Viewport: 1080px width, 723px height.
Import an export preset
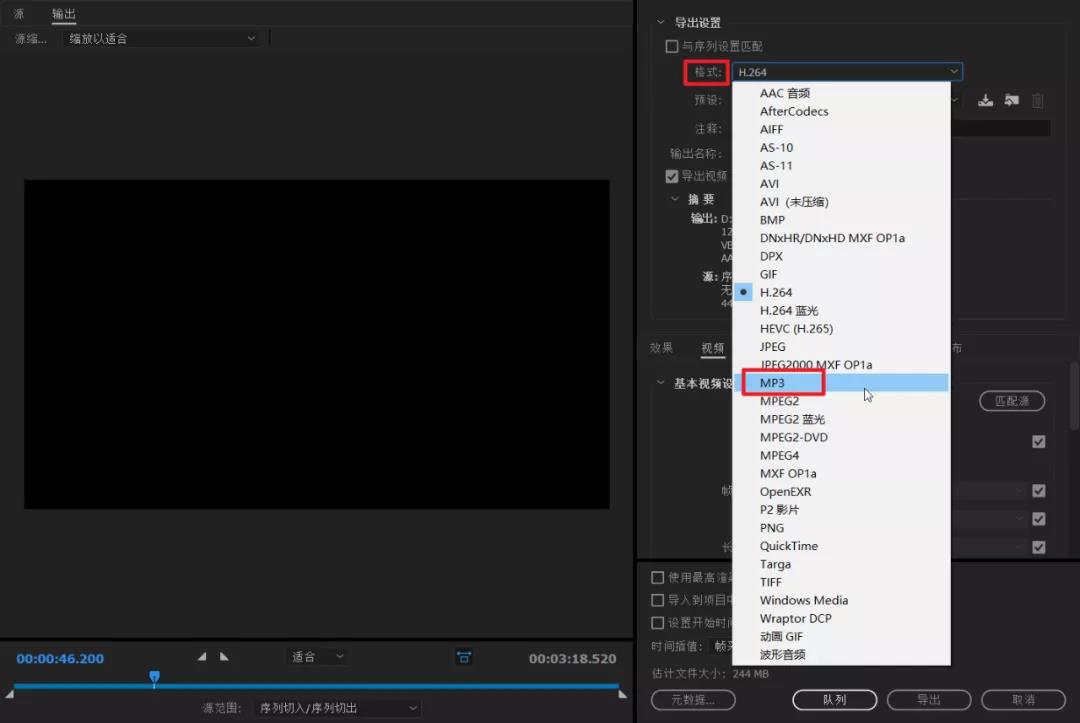tap(1011, 100)
